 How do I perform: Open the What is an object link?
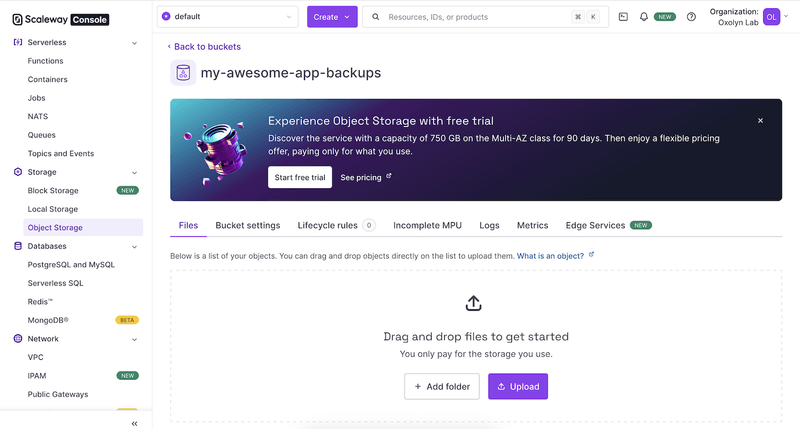[555, 256]
